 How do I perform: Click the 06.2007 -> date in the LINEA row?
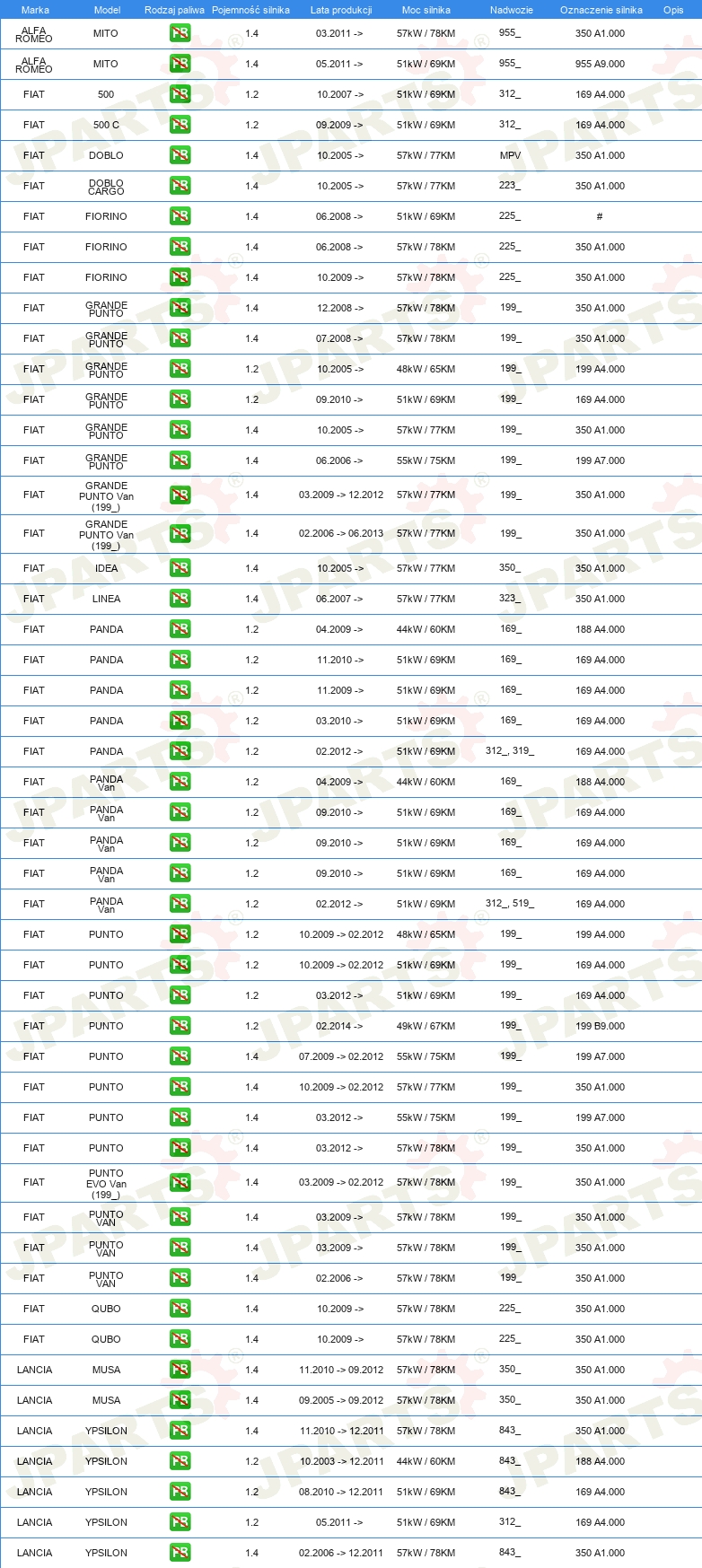point(340,599)
